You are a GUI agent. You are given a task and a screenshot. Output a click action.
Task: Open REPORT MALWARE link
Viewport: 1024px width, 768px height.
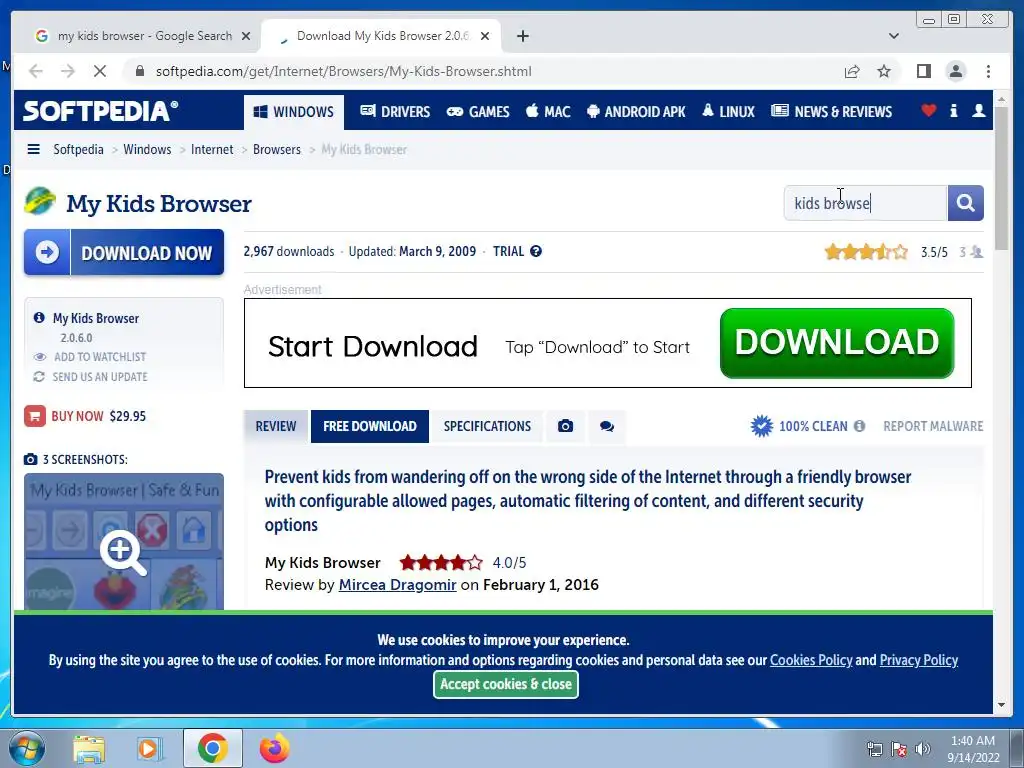(933, 426)
